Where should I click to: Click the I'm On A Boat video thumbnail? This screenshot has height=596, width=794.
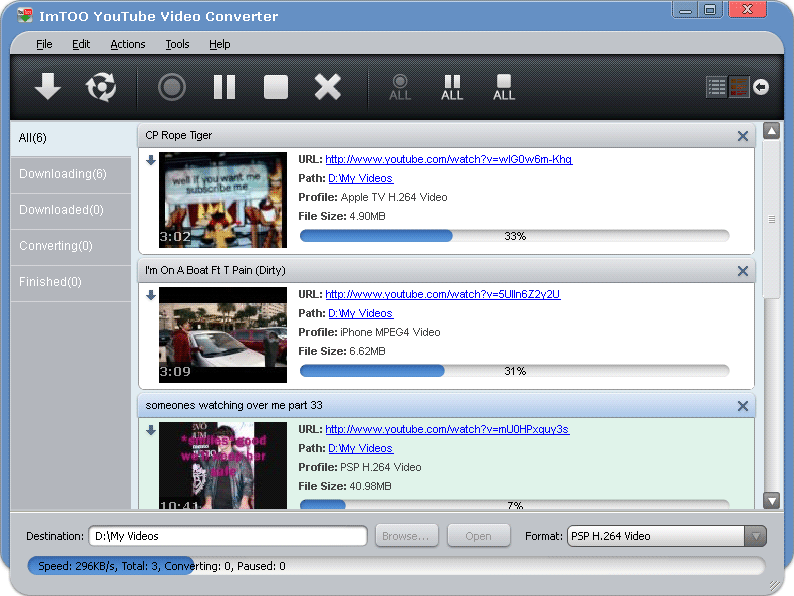point(223,335)
